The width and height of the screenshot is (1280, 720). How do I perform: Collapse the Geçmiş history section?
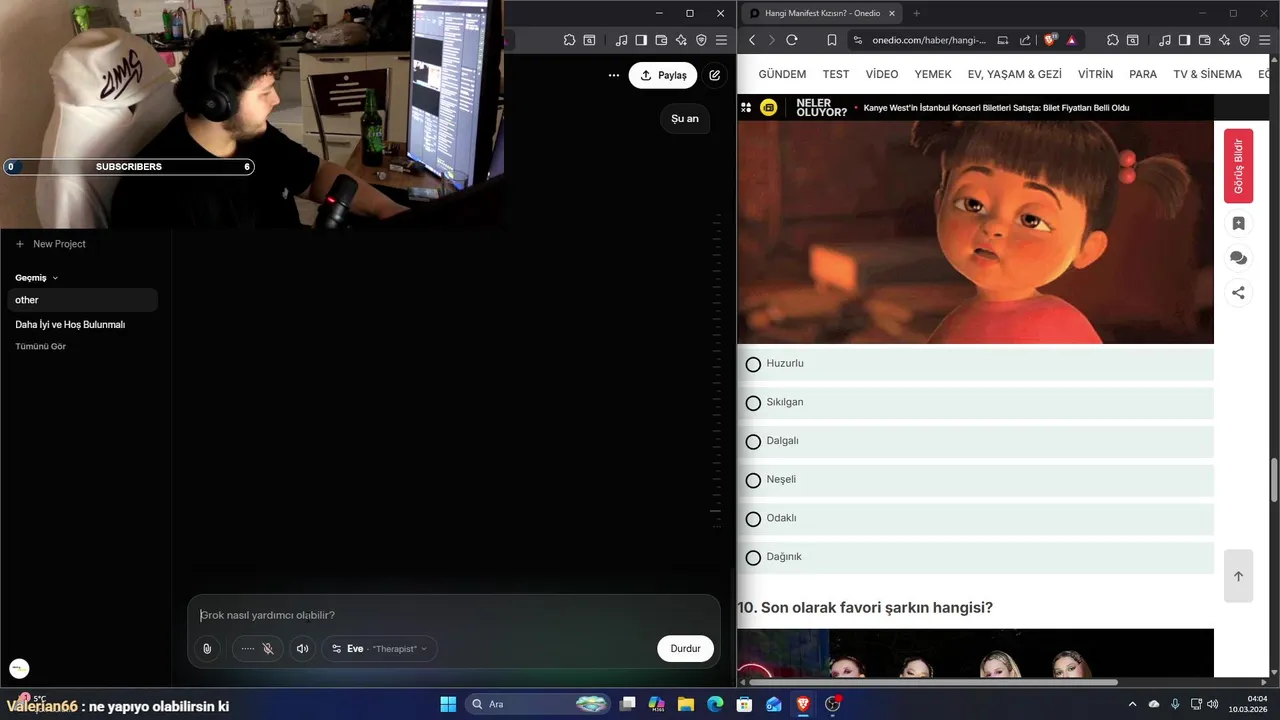36,278
